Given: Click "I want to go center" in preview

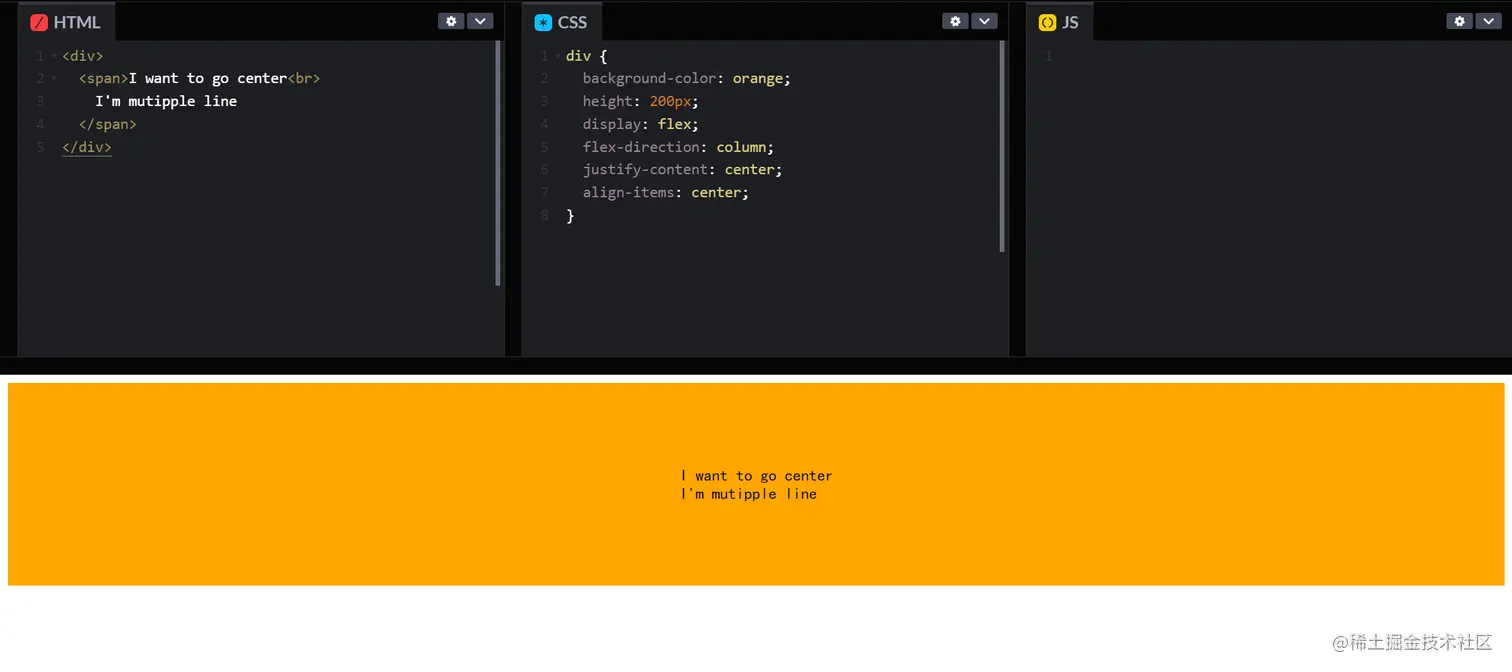Looking at the screenshot, I should click(757, 476).
